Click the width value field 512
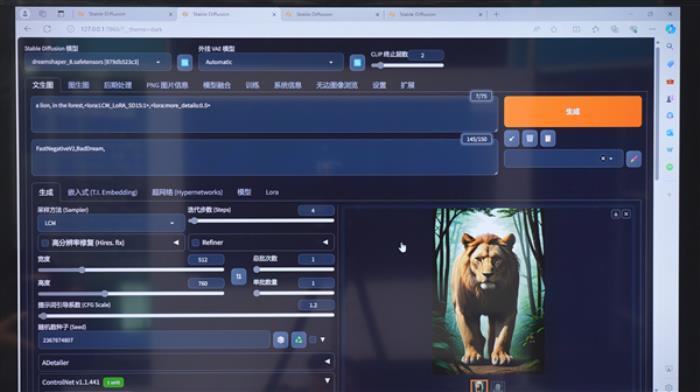The image size is (700, 392). 205,259
